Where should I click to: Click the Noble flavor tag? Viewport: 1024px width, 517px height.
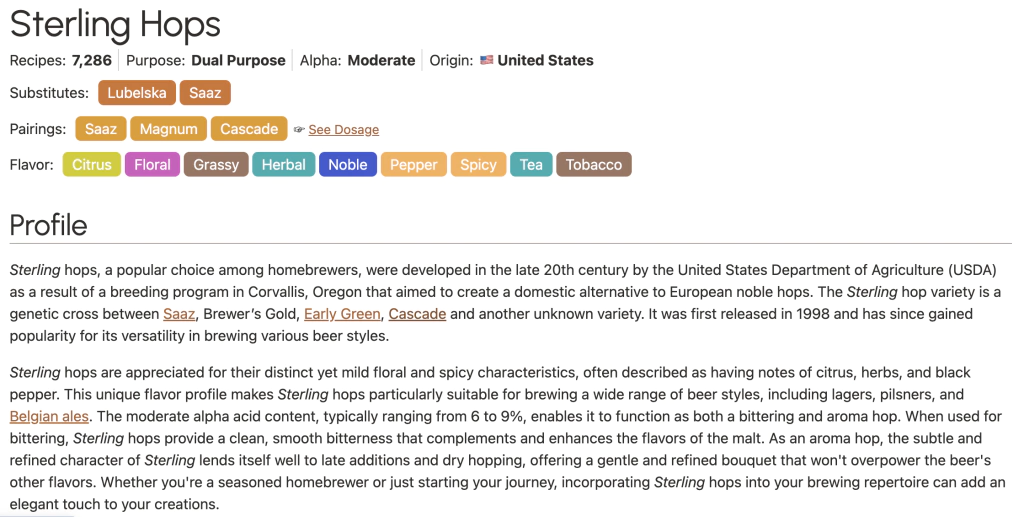coord(348,165)
